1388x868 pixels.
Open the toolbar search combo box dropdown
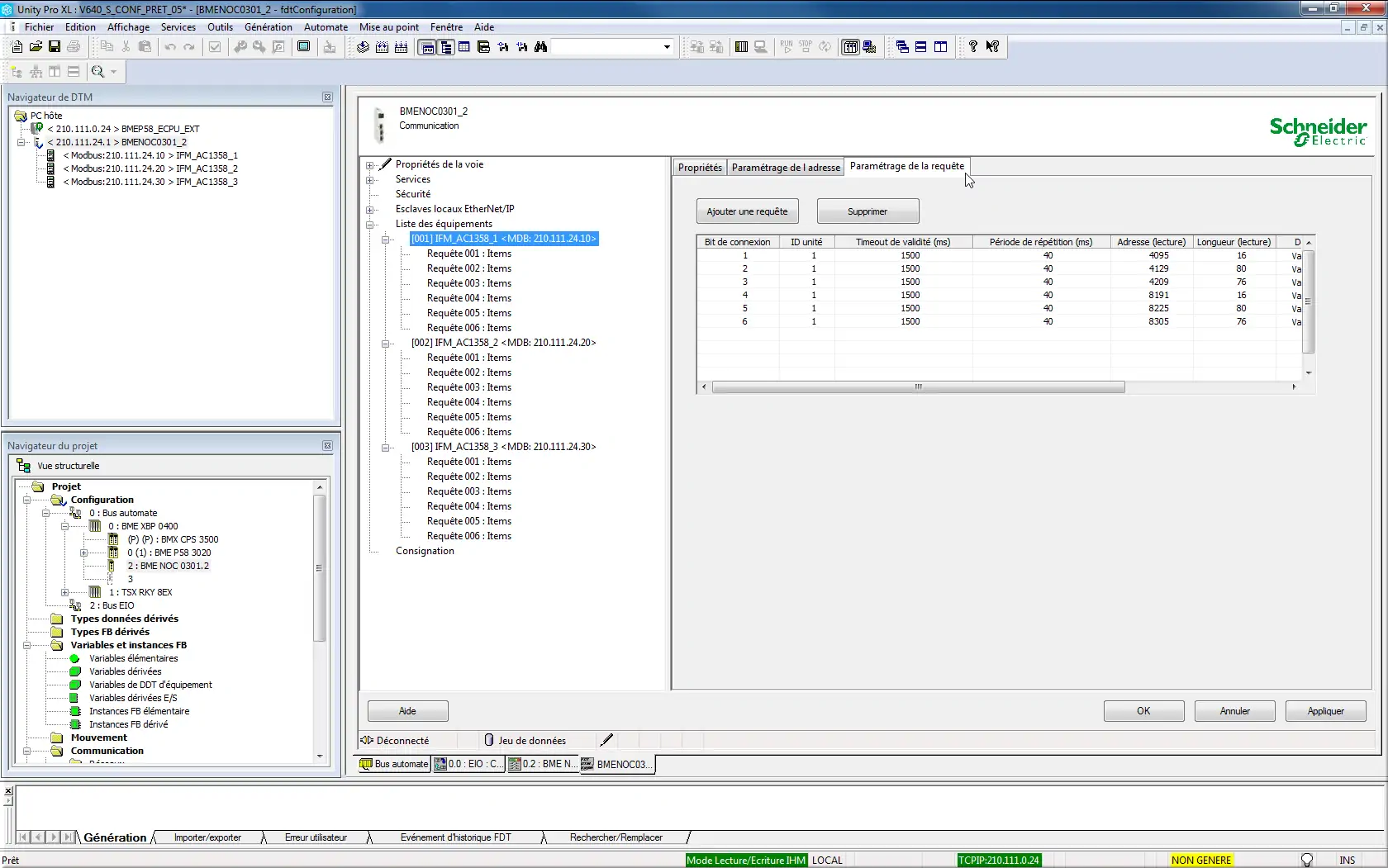(x=667, y=47)
